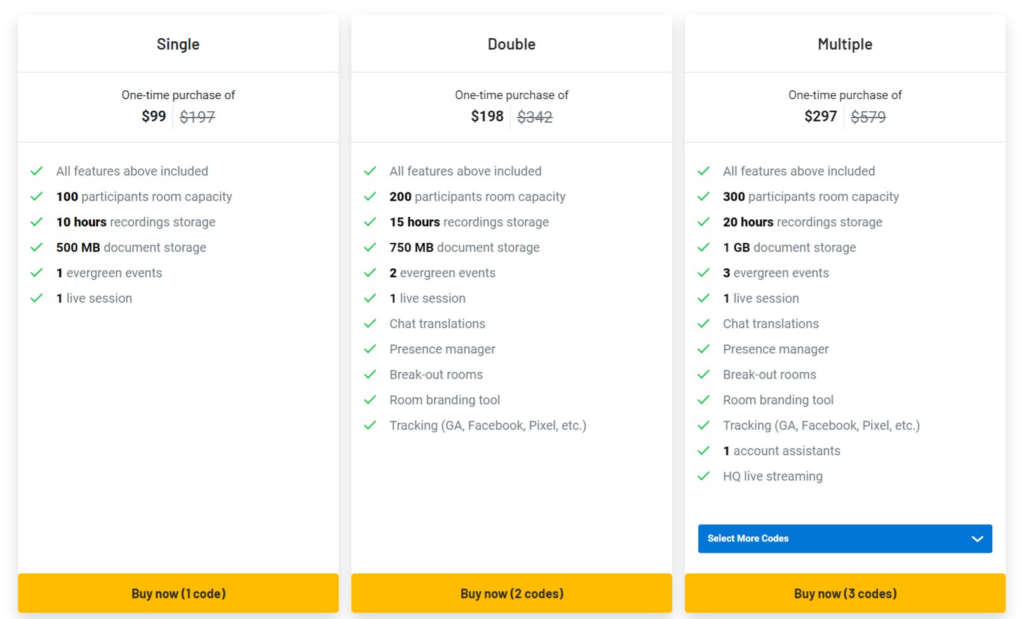1024x619 pixels.
Task: Click Buy now (1 code) button
Action: [x=178, y=593]
